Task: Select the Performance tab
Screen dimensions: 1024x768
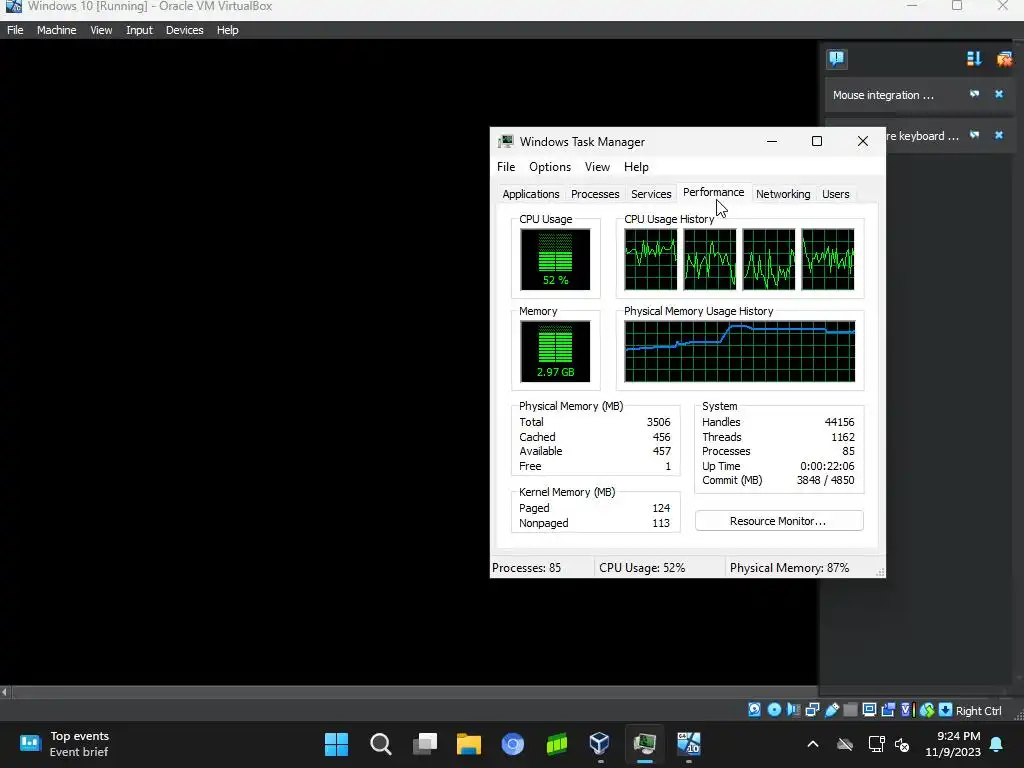Action: [x=713, y=192]
